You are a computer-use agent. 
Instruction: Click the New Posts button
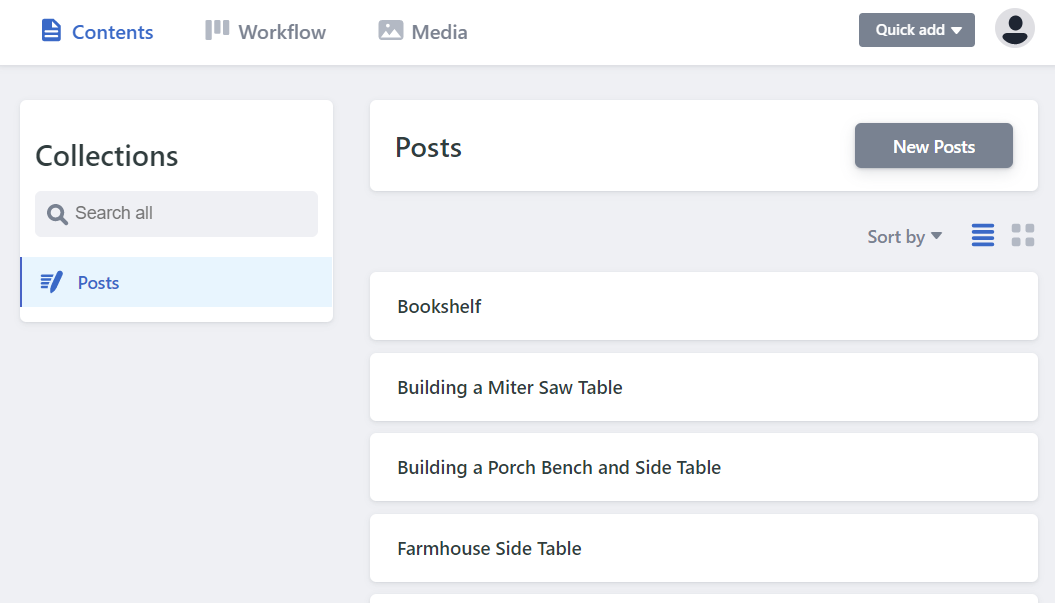pos(933,146)
